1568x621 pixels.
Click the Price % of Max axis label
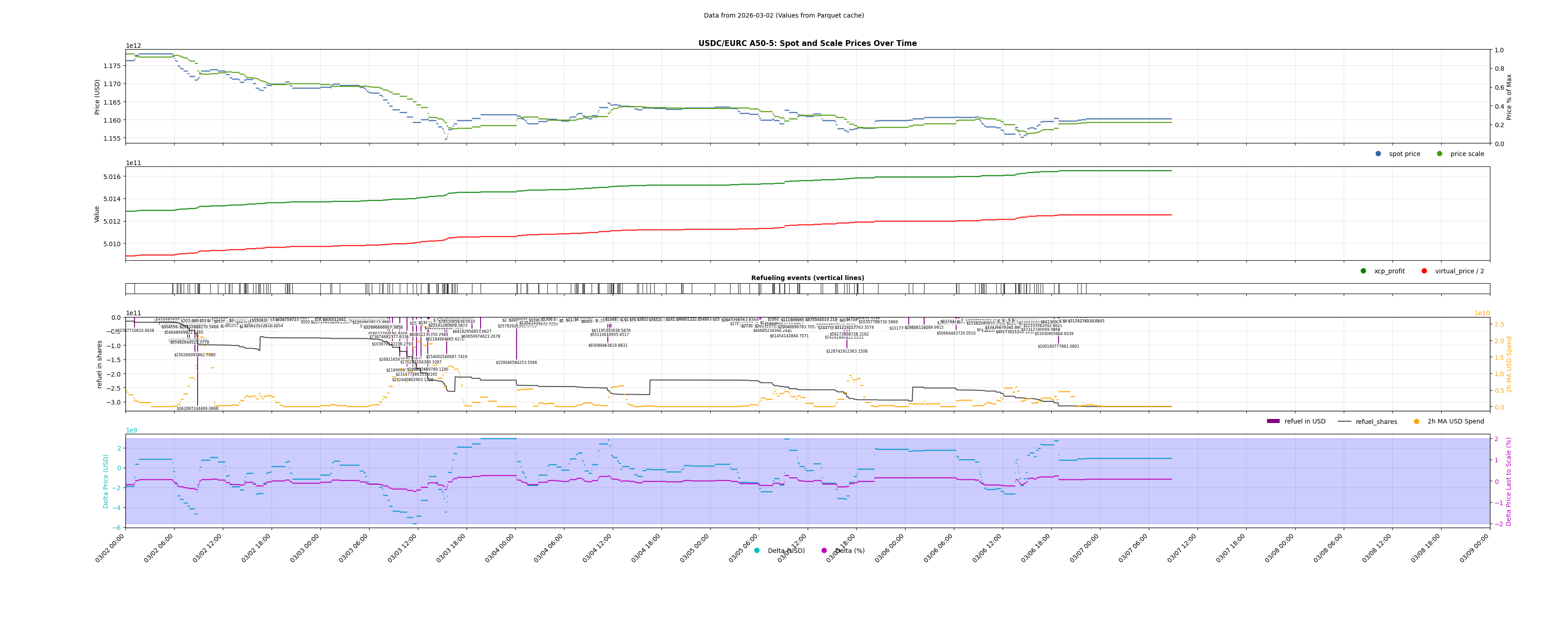pos(1509,97)
